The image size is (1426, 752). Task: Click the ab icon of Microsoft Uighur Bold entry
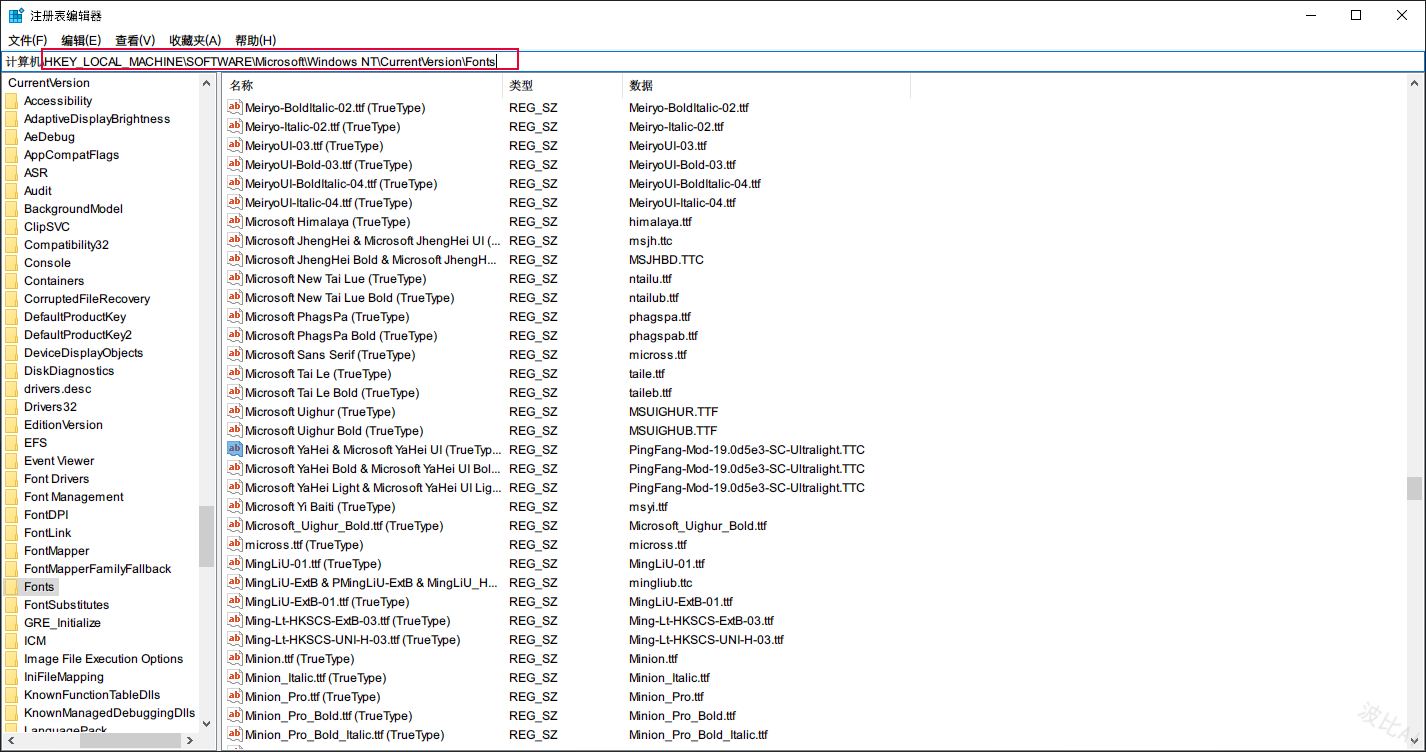(235, 430)
